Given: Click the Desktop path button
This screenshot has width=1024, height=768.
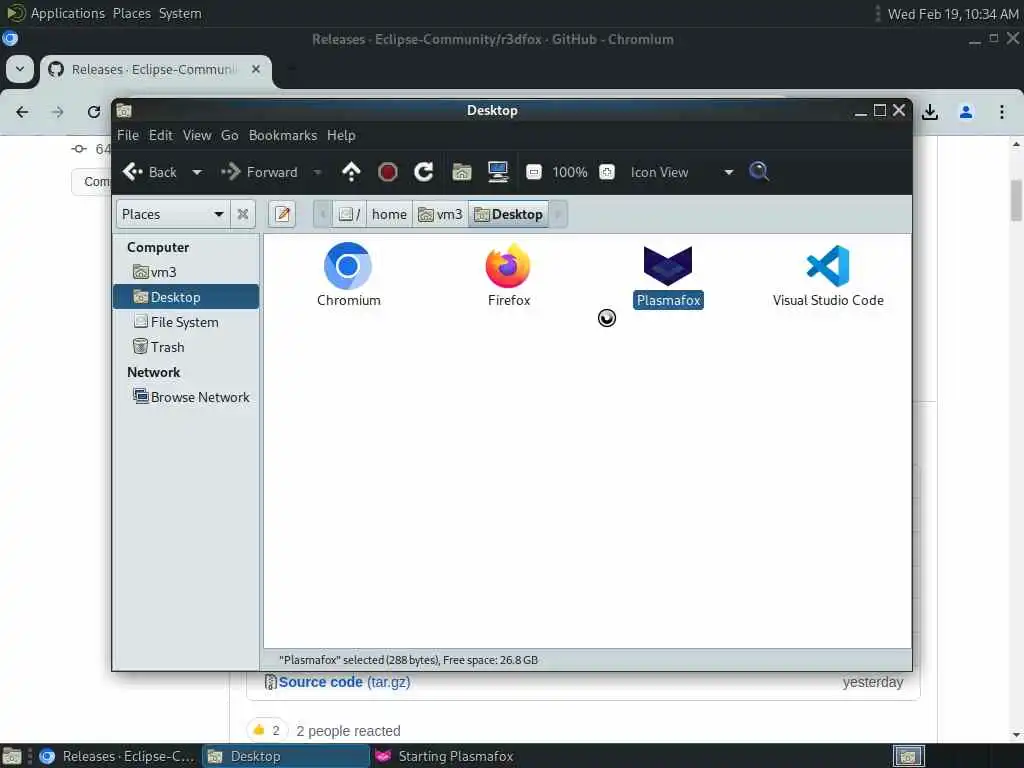Looking at the screenshot, I should pyautogui.click(x=508, y=214).
